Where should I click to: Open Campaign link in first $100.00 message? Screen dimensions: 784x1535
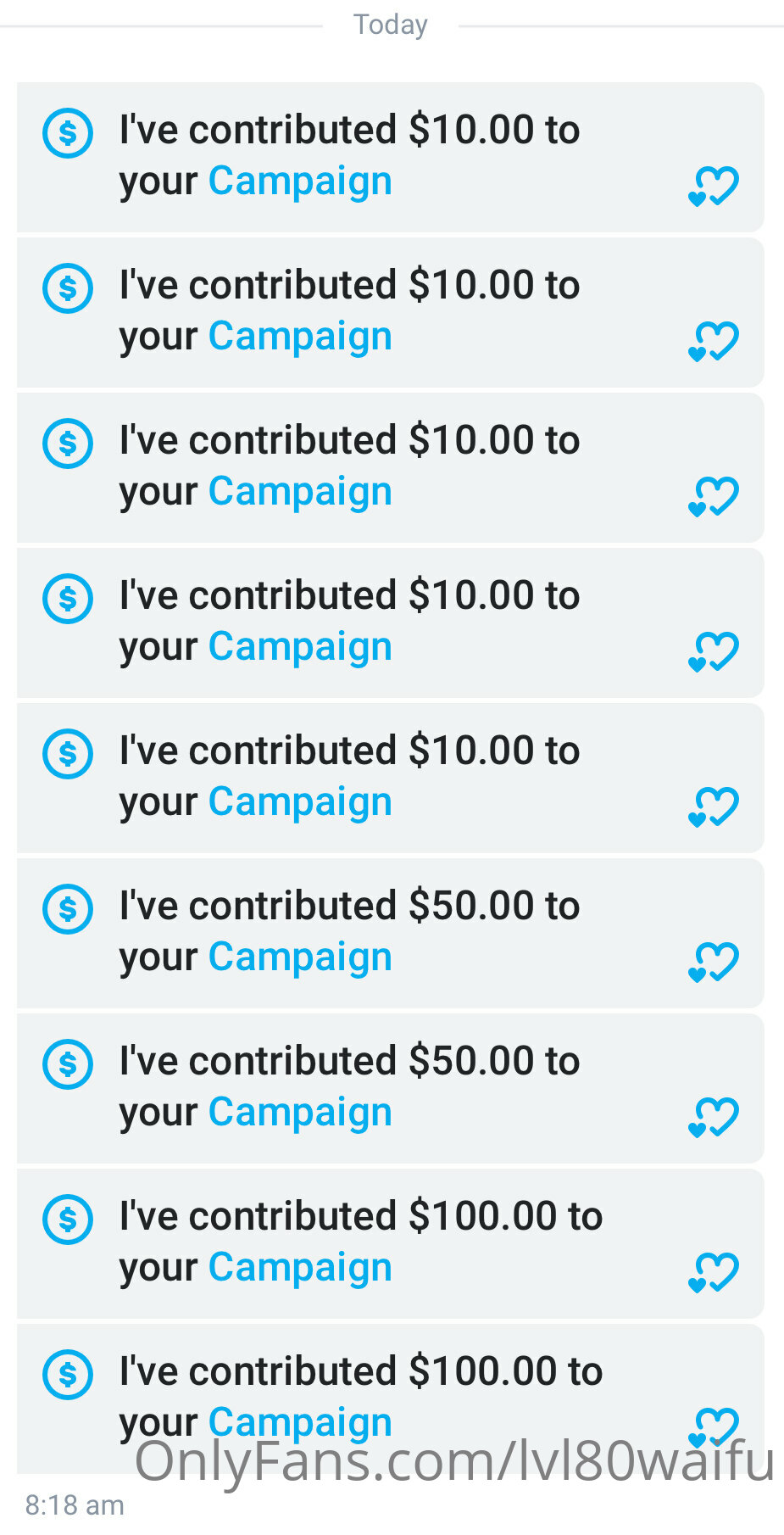point(300,1268)
